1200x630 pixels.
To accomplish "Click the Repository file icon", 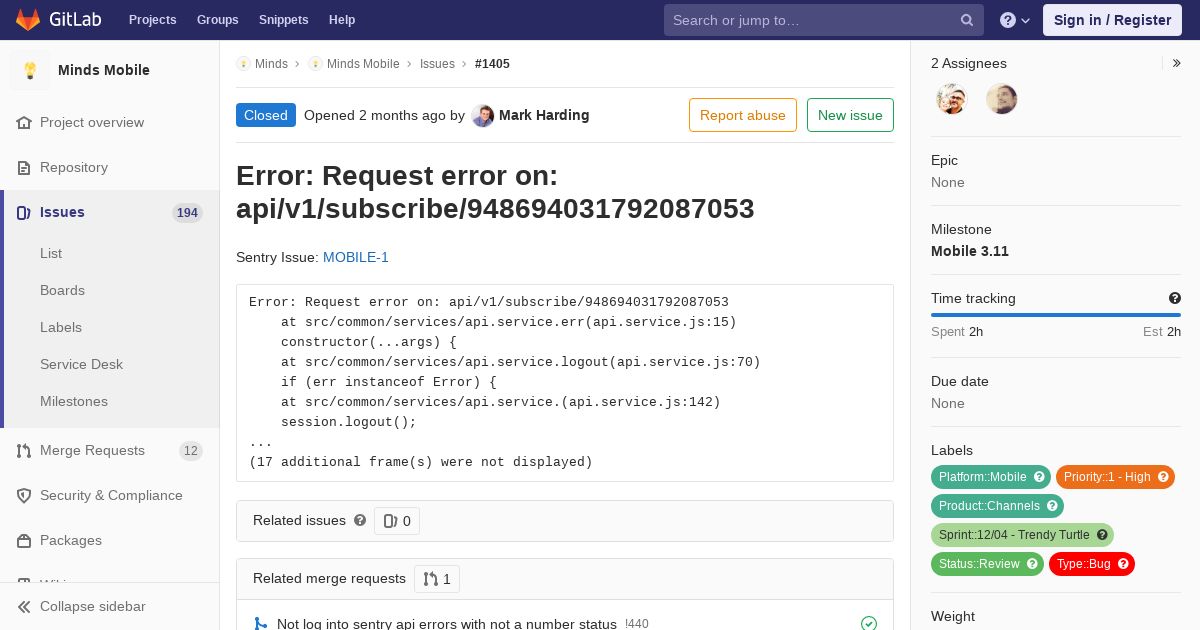I will coord(24,167).
